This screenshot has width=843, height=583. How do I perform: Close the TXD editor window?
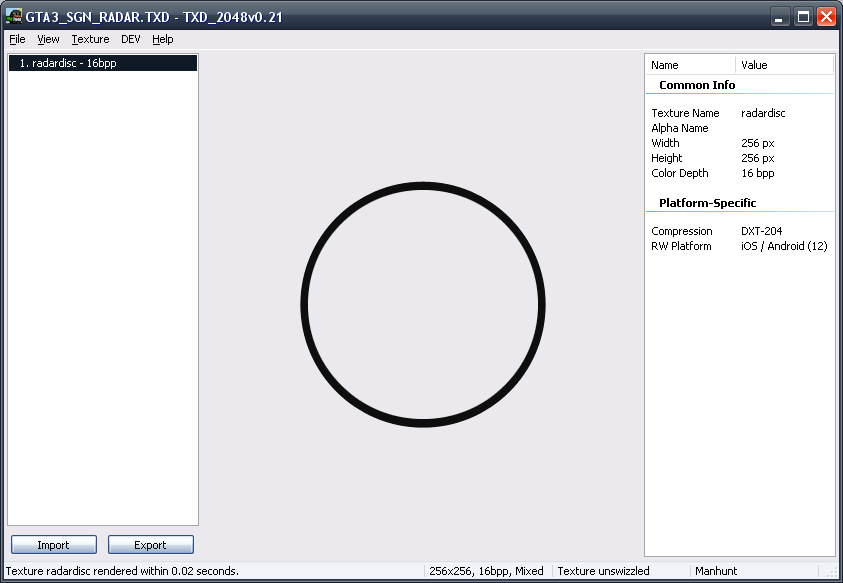826,16
